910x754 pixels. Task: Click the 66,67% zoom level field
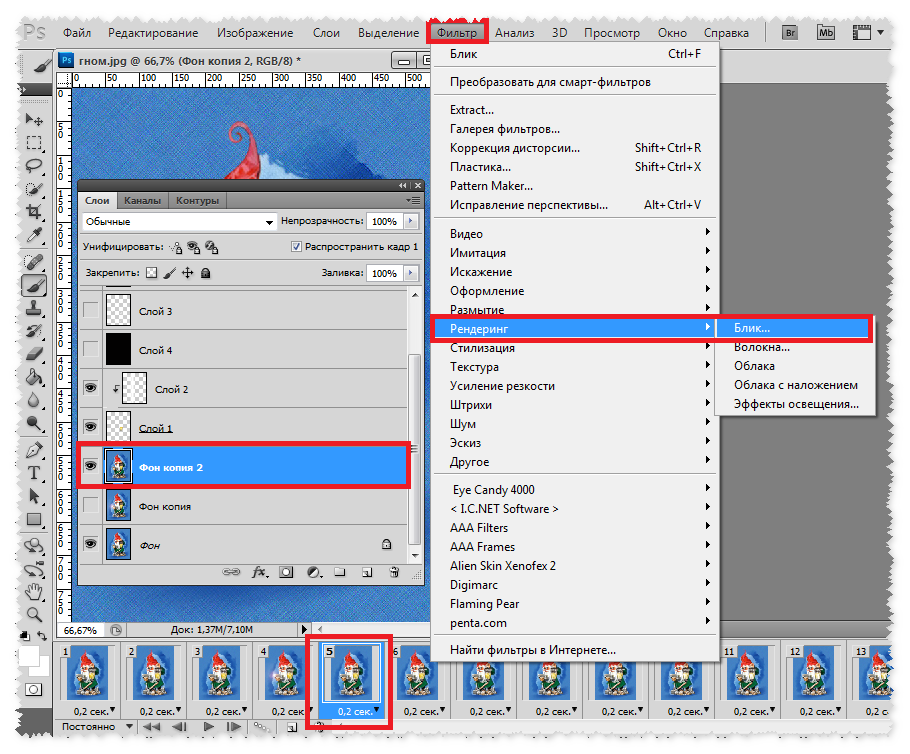(x=81, y=630)
